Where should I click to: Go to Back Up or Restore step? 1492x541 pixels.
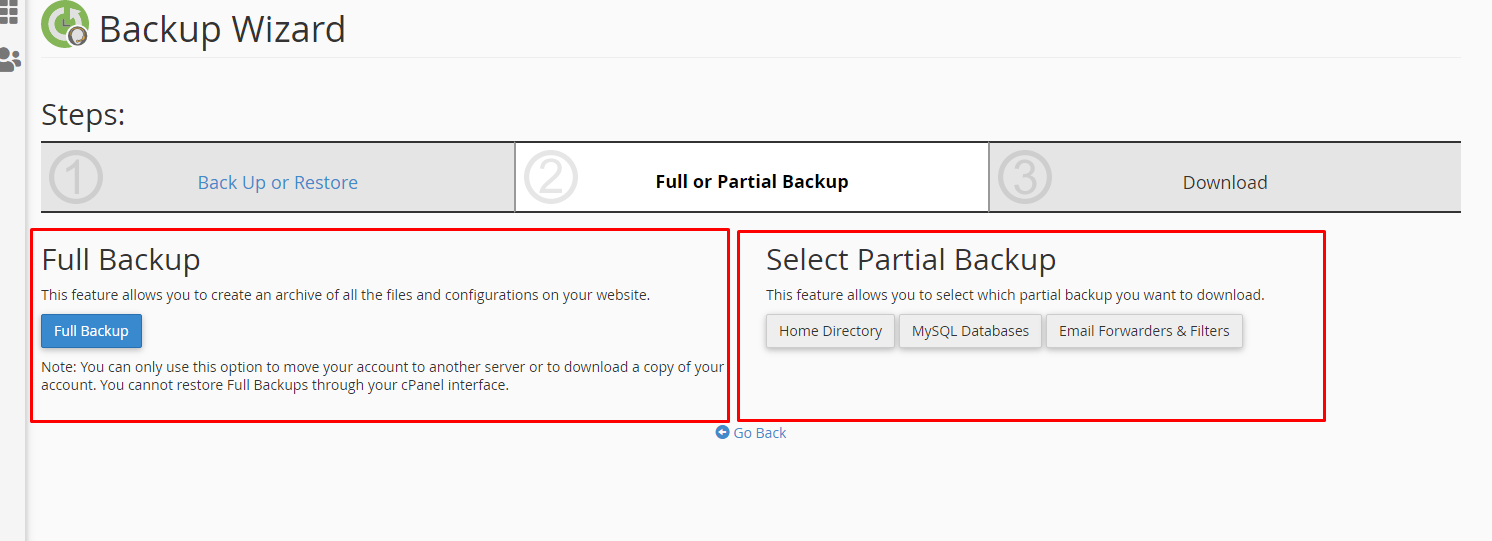click(x=278, y=183)
